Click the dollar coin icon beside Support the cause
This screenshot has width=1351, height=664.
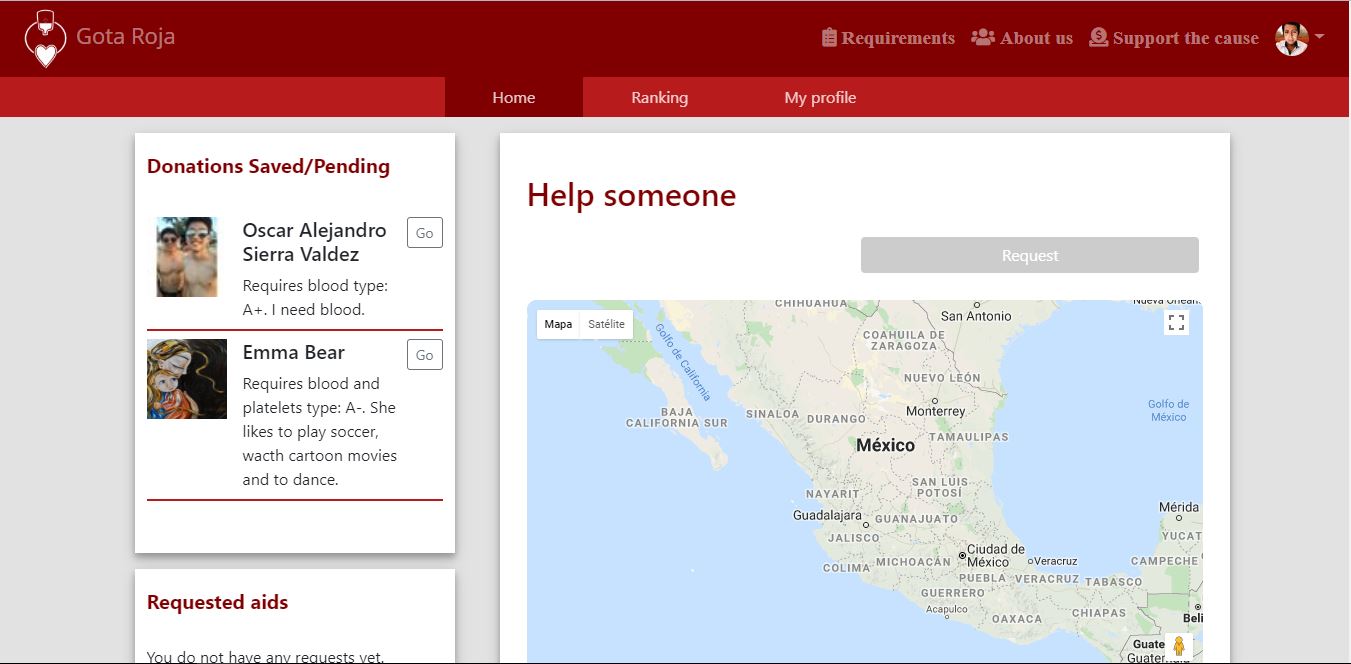click(1098, 37)
